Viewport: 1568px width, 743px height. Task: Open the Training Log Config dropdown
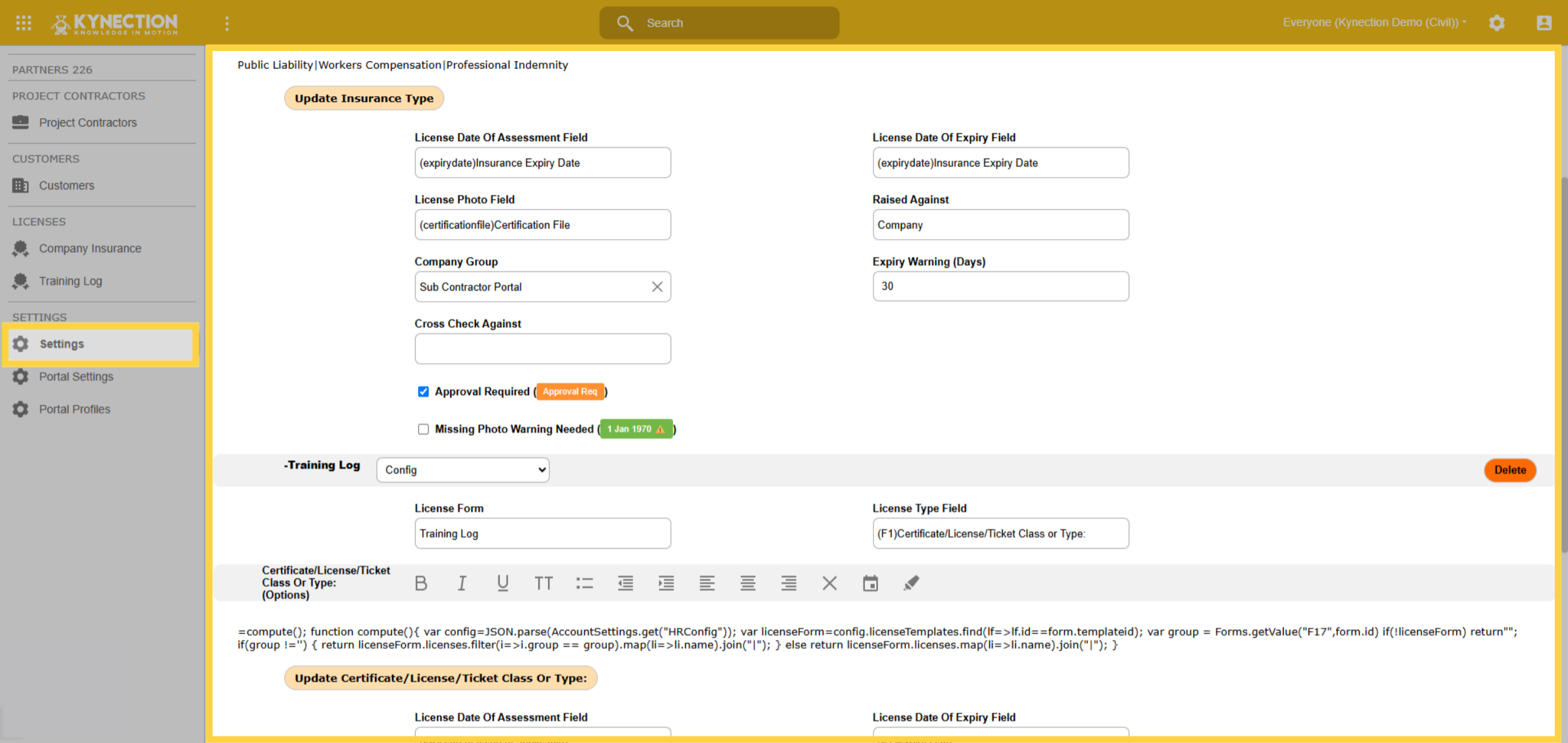pos(463,470)
